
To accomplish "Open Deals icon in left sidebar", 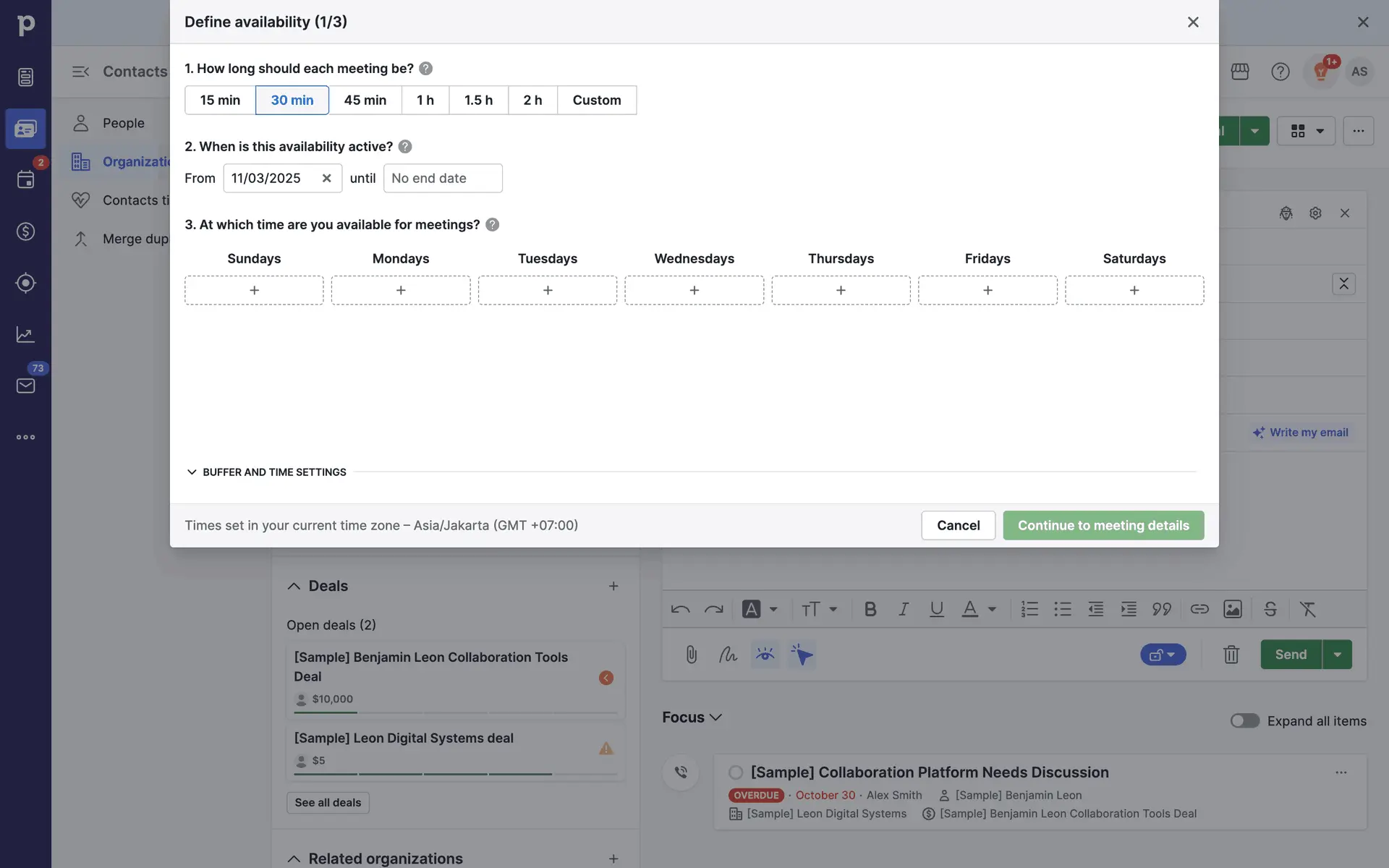I will pyautogui.click(x=25, y=231).
